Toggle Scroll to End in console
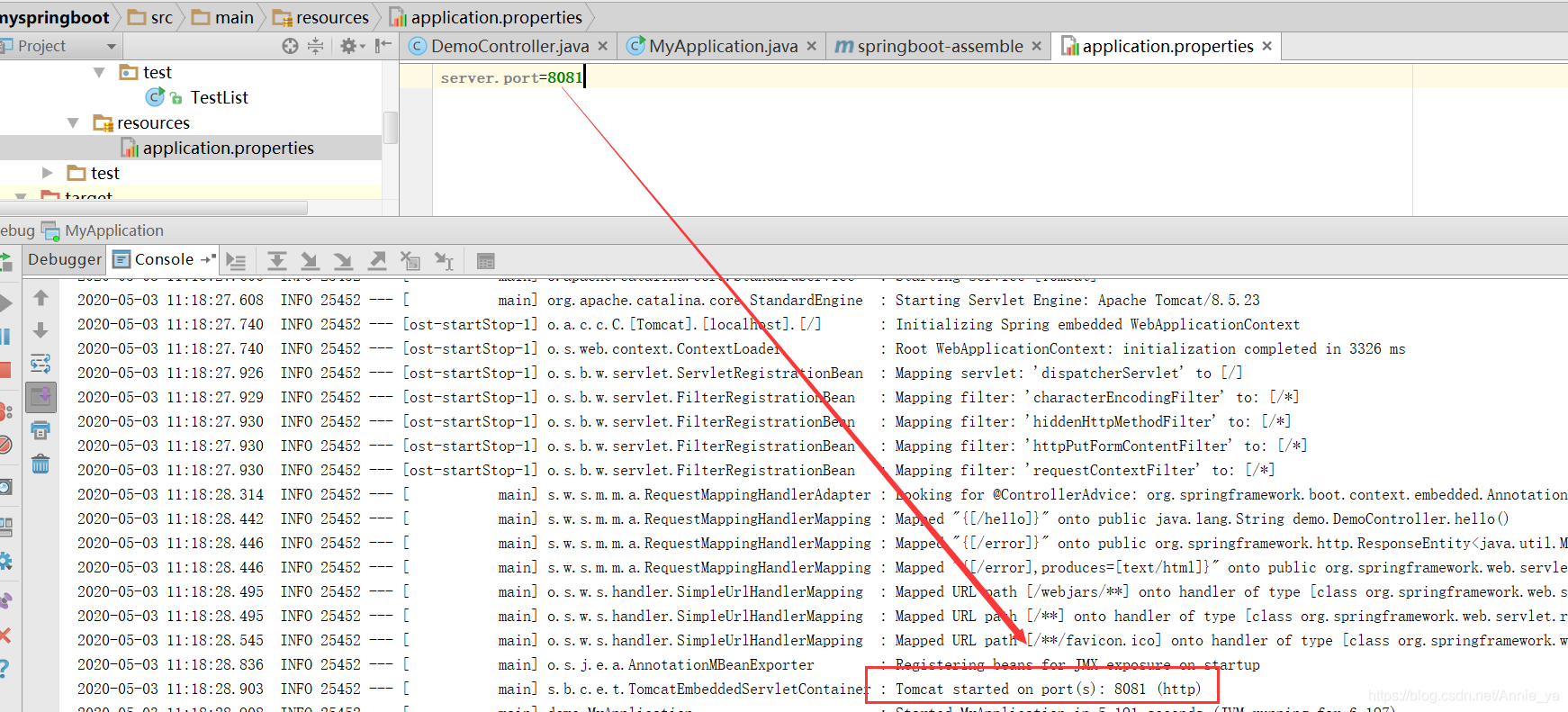 41,397
